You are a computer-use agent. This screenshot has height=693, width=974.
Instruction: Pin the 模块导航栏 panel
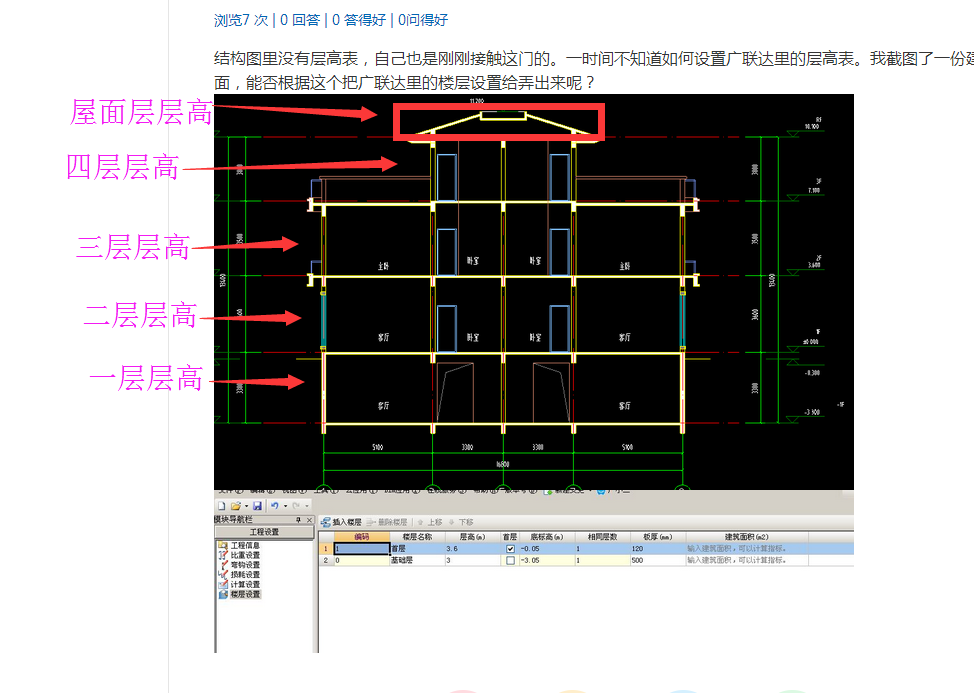pyautogui.click(x=299, y=520)
